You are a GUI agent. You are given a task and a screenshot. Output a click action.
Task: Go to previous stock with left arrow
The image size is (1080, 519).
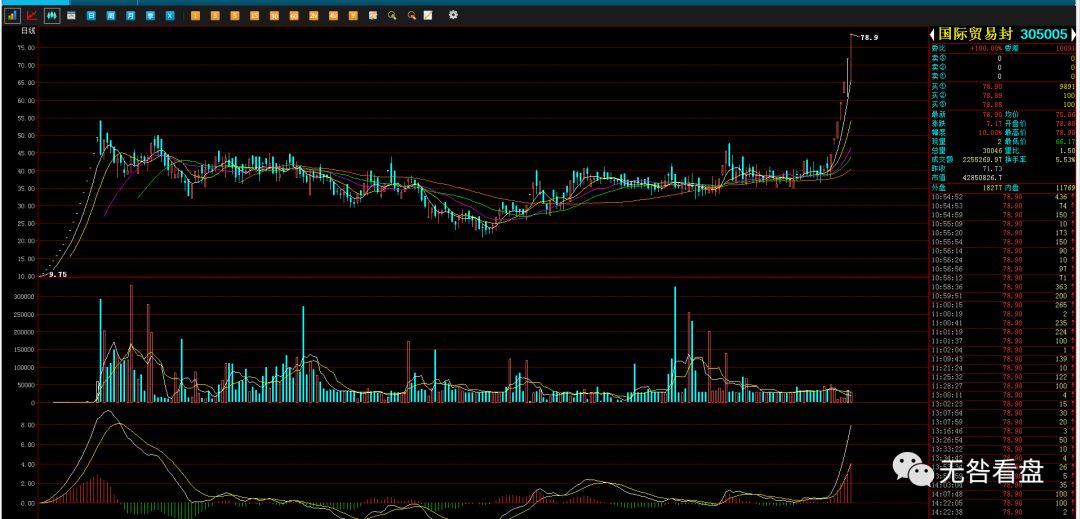[933, 34]
